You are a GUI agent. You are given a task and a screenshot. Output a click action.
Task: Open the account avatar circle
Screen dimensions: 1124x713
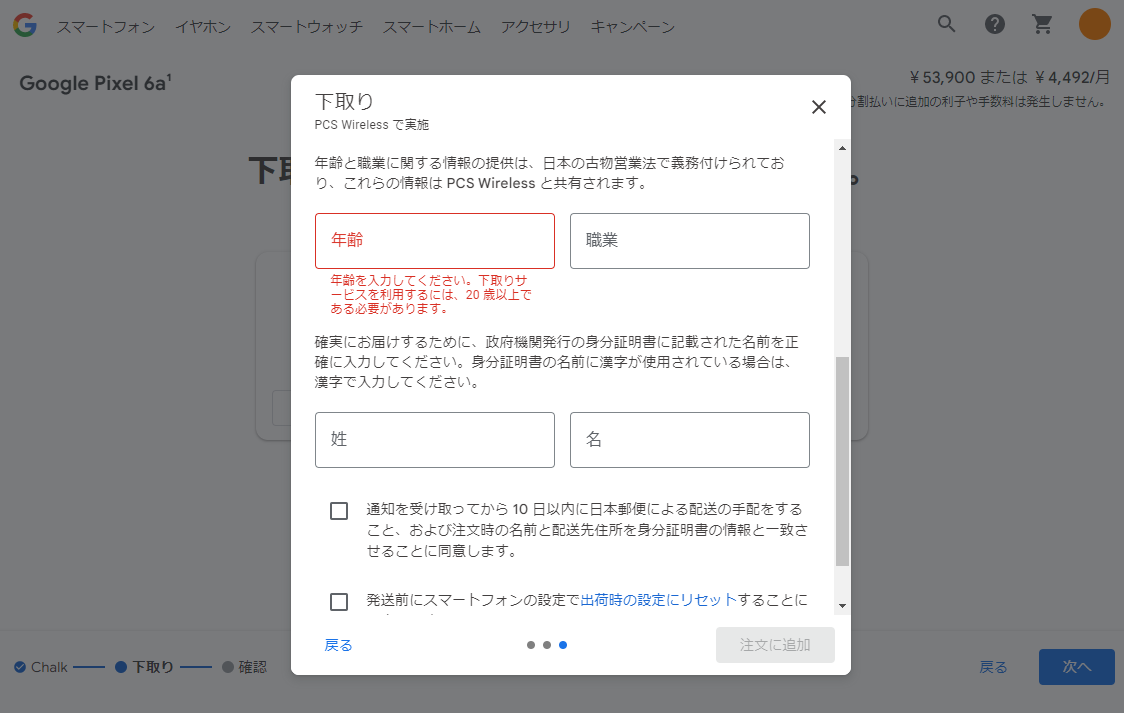[x=1095, y=24]
